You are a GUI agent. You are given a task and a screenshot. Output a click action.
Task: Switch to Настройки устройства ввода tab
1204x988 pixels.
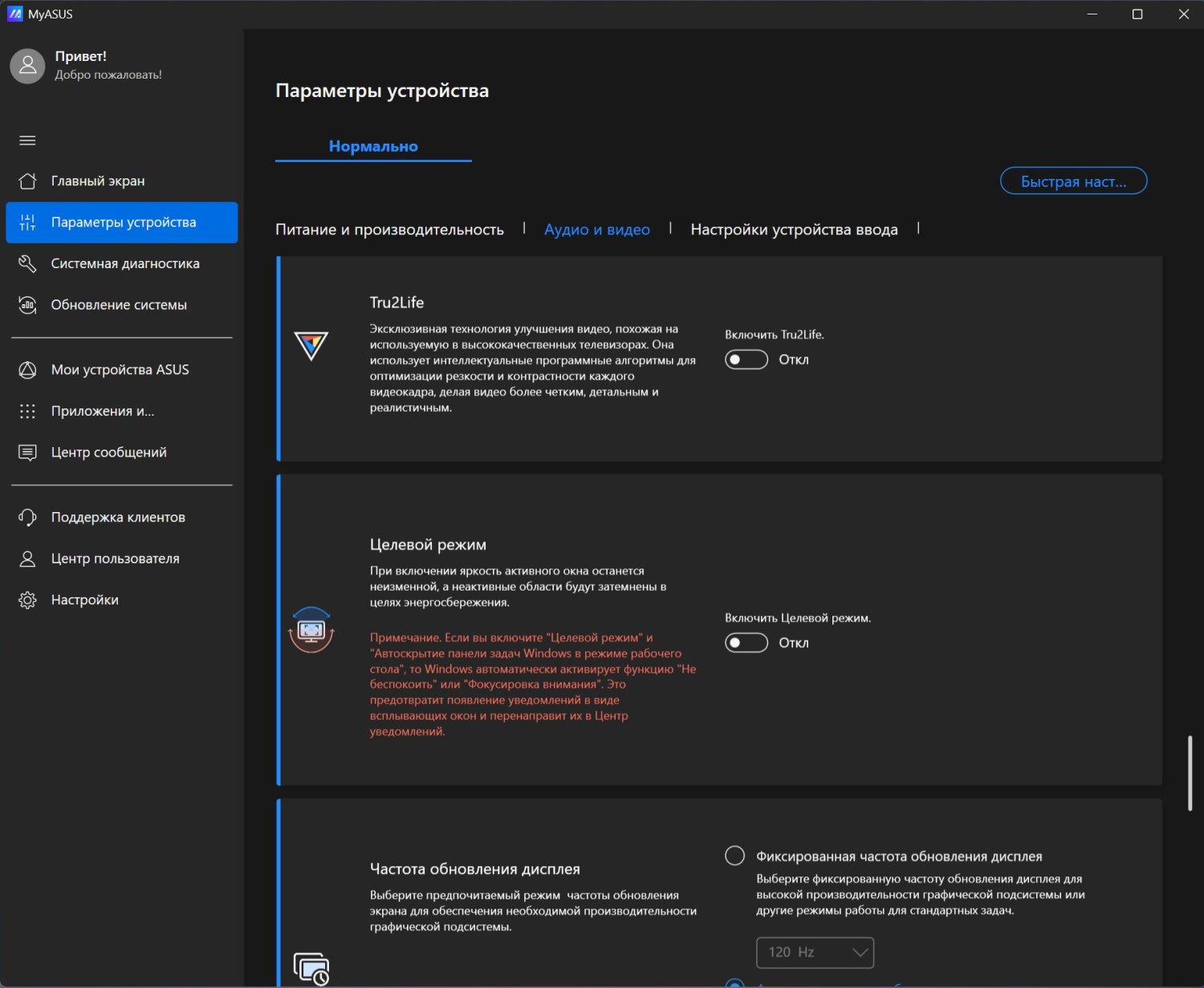click(794, 230)
